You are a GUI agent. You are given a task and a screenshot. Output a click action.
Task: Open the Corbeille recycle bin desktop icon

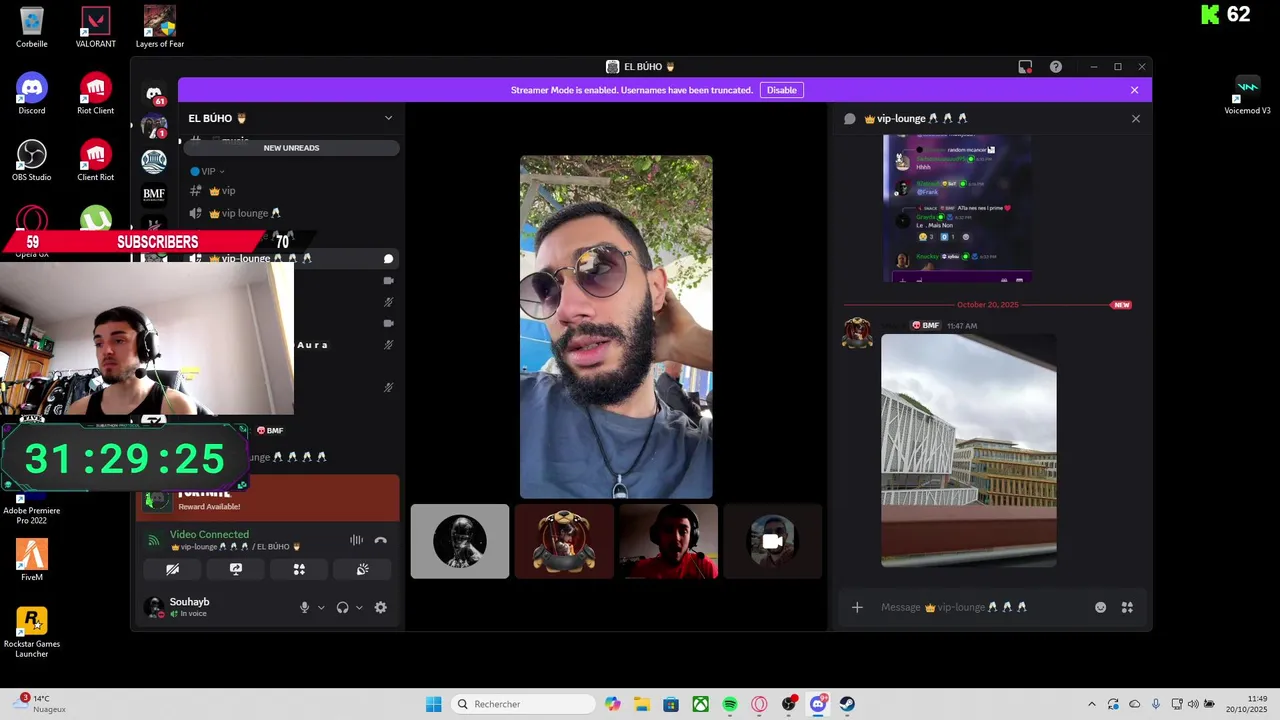click(x=32, y=27)
